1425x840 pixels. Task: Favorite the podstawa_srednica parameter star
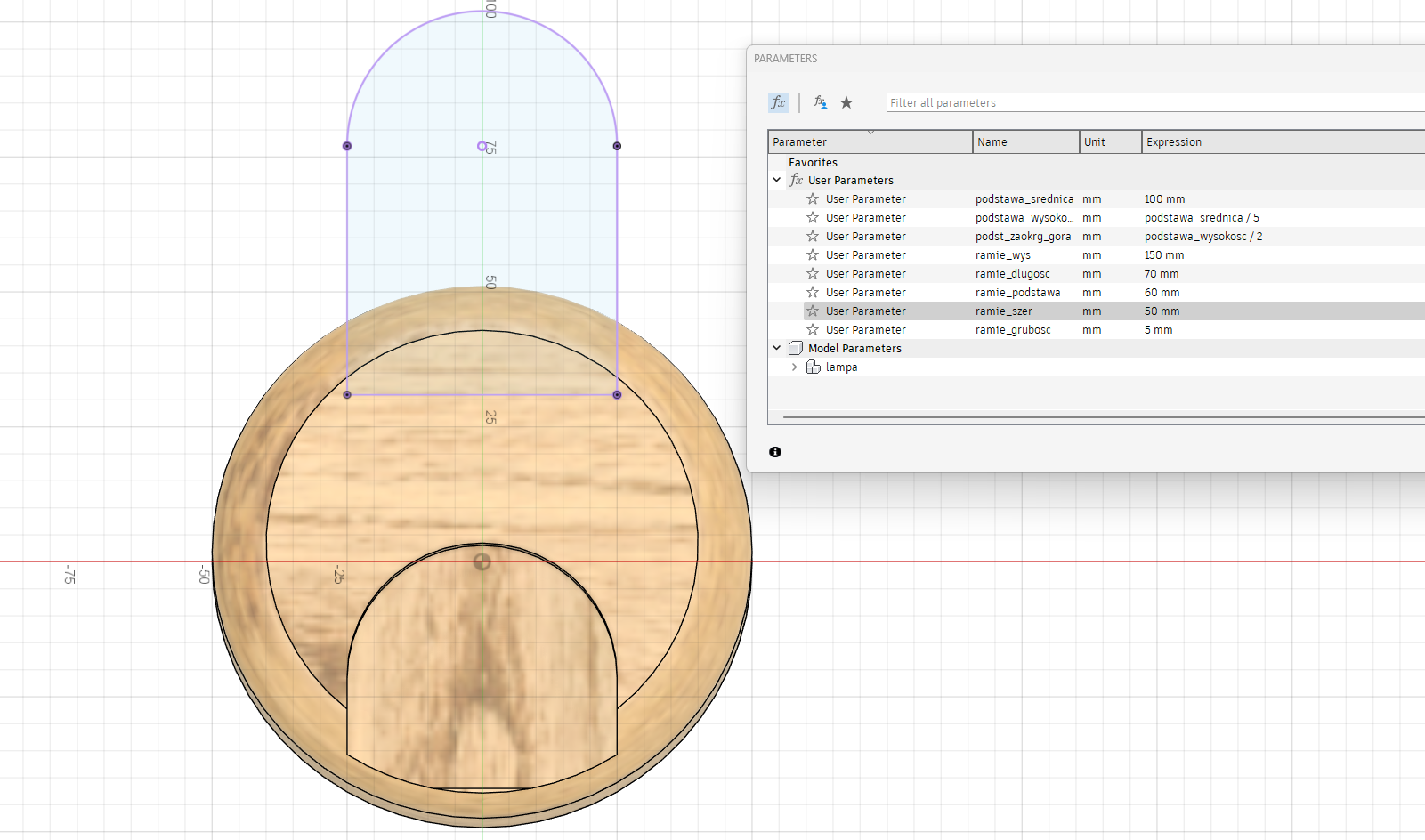(813, 199)
